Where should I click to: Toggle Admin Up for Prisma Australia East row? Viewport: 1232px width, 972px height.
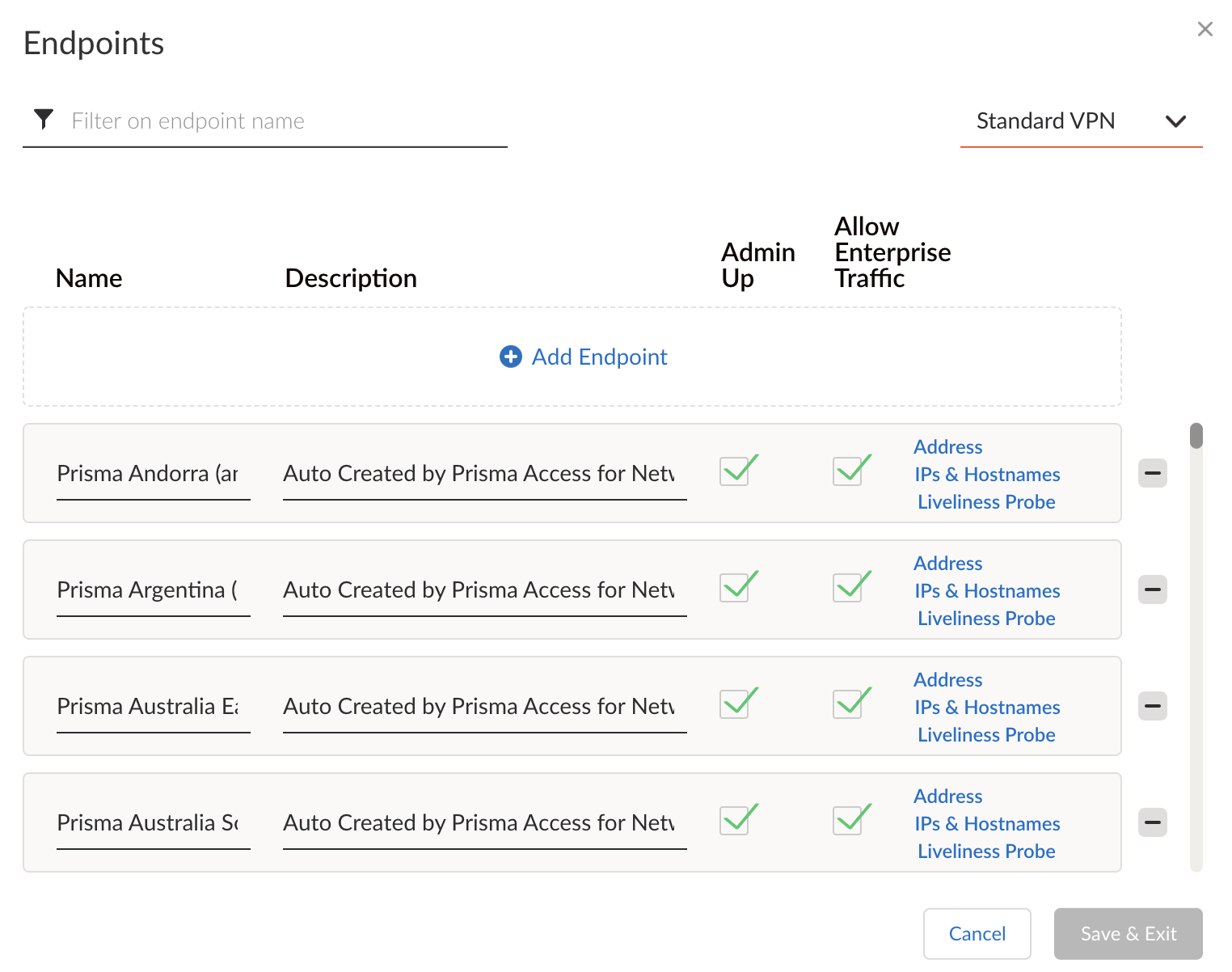pos(735,704)
